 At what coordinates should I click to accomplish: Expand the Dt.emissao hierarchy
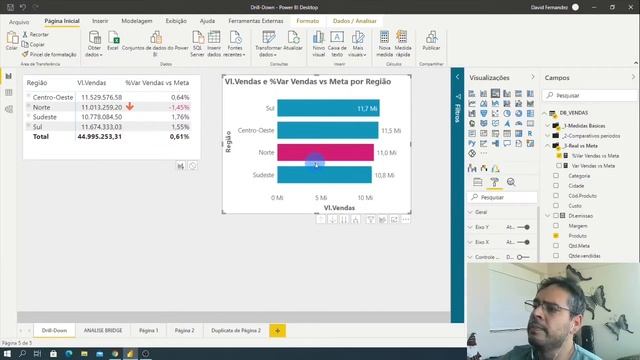pos(548,216)
